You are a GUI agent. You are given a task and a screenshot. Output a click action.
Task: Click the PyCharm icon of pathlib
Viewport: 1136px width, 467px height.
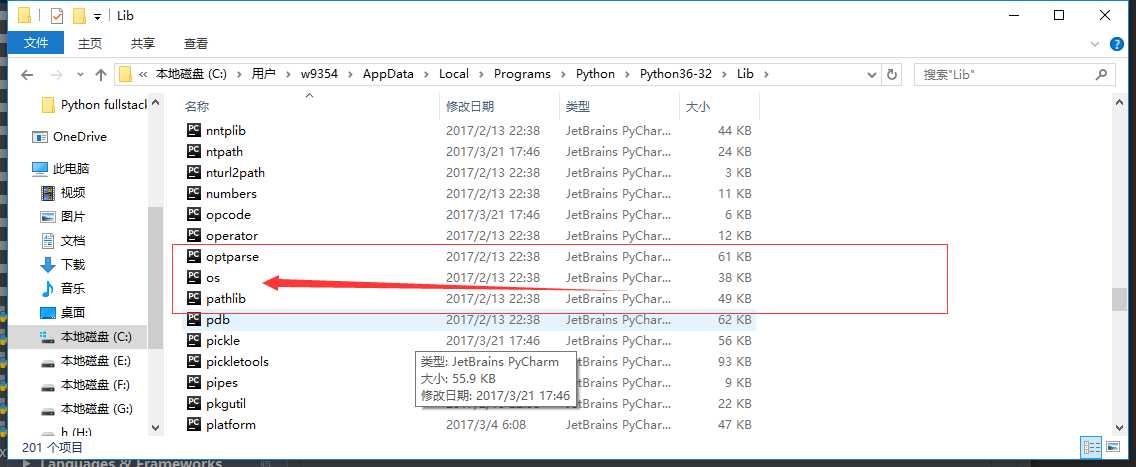[193, 298]
